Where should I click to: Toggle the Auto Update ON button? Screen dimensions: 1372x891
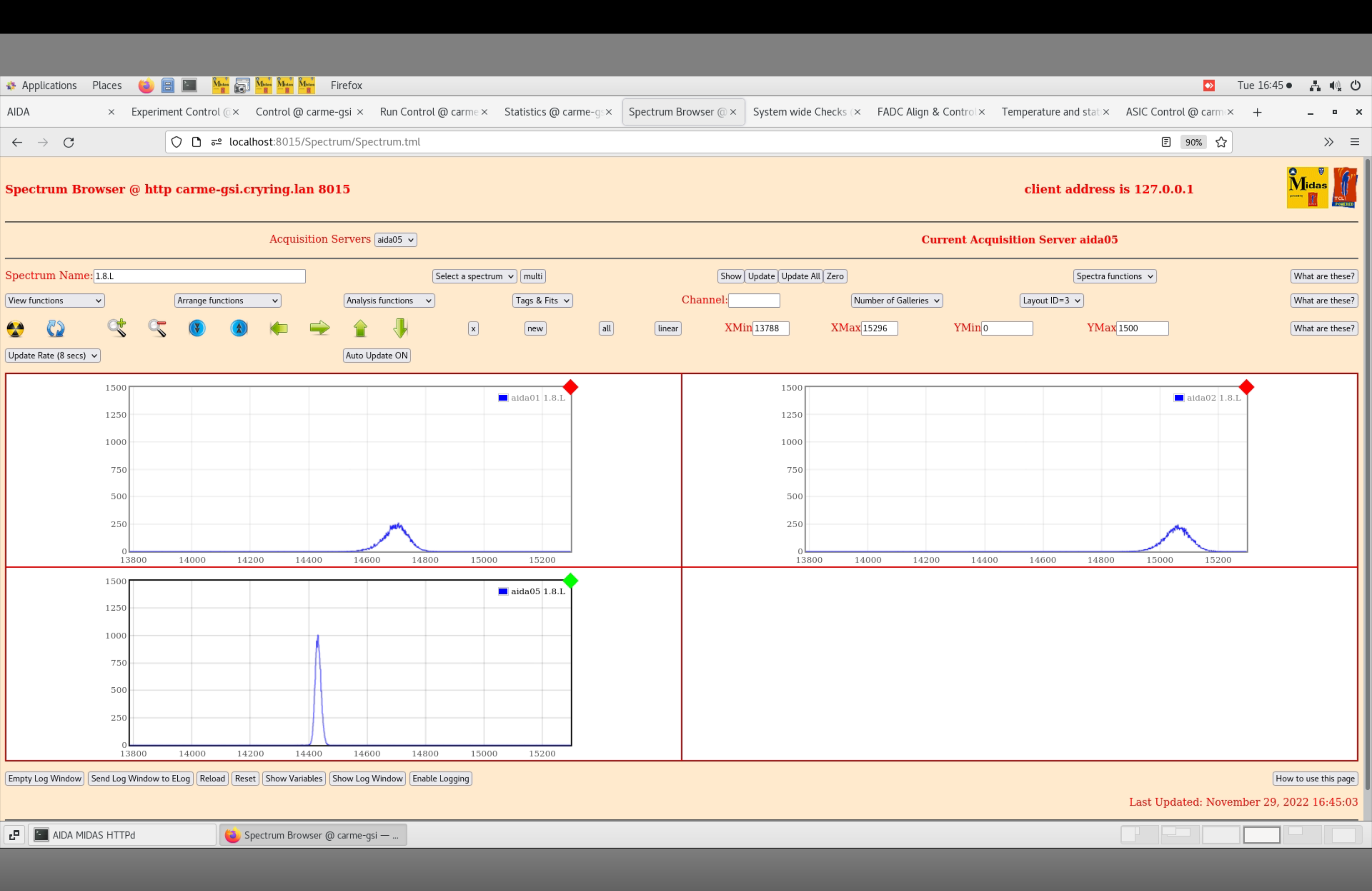point(377,356)
